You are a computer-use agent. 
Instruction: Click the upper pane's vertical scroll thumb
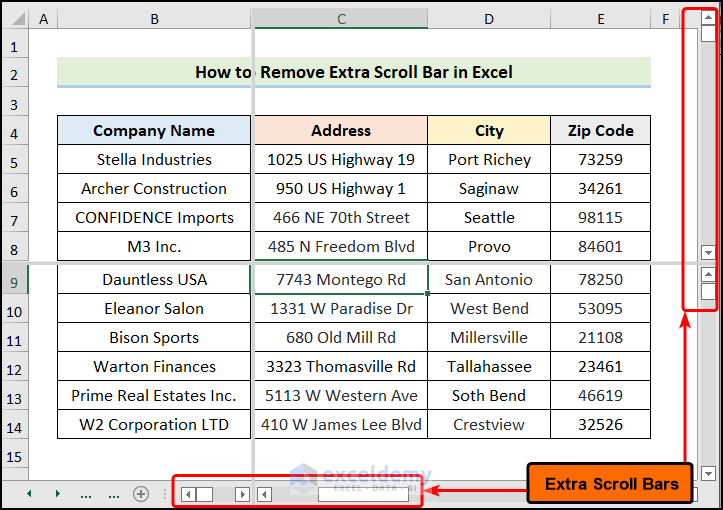pos(708,34)
